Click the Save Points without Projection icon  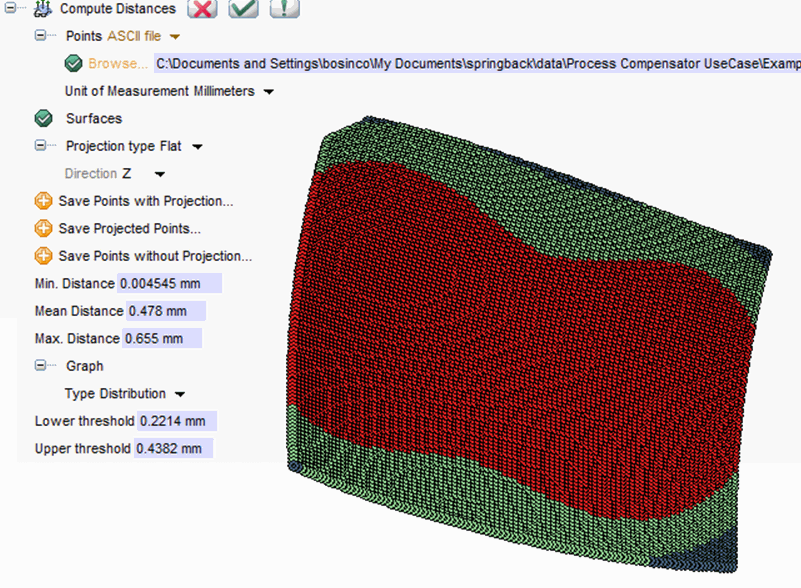coord(41,255)
